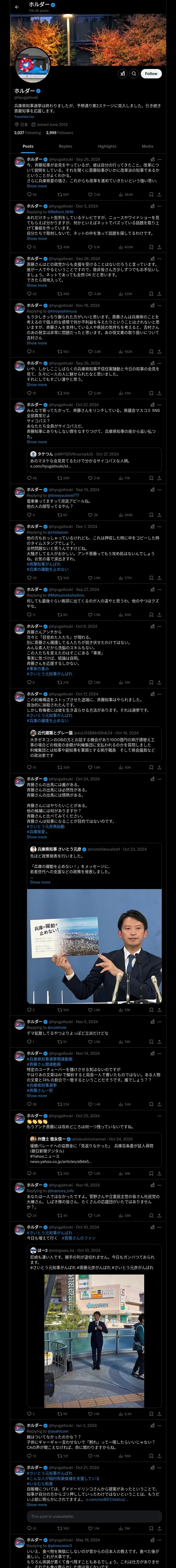Open the Grok icon beside Follow
The height and width of the screenshot is (1568, 176).
[x=122, y=73]
